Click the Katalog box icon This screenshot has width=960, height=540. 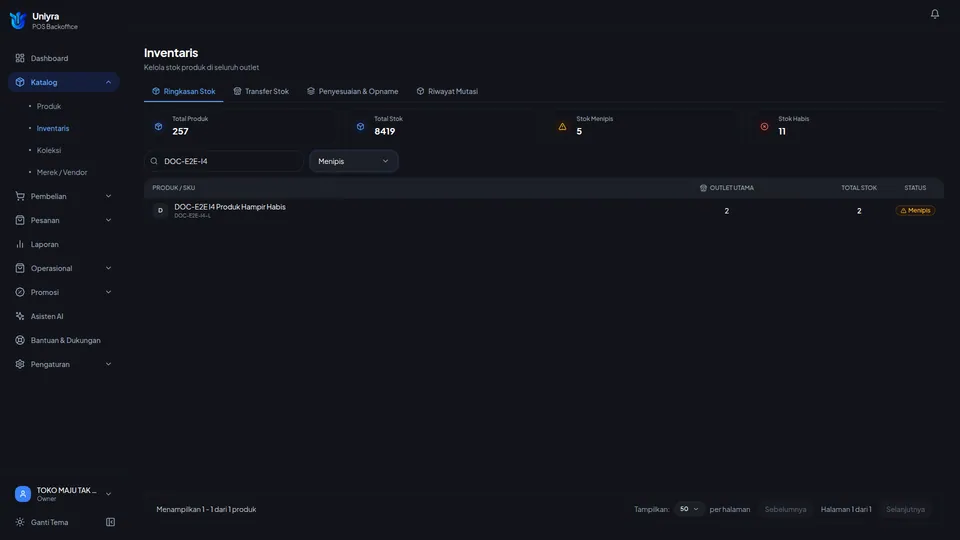[20, 82]
